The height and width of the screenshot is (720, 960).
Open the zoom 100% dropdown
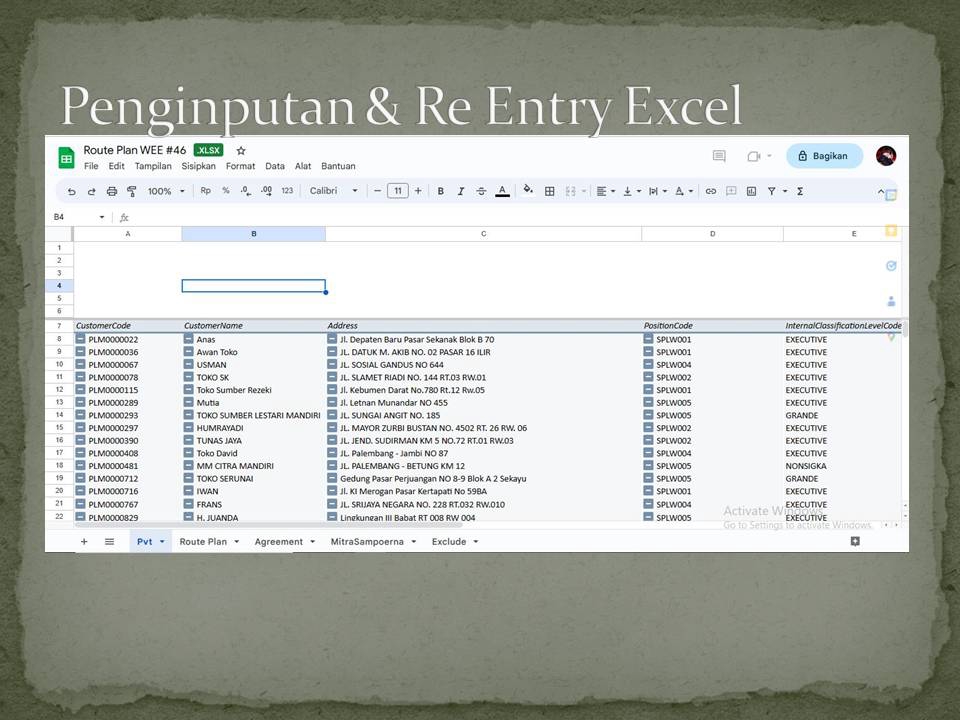point(166,191)
